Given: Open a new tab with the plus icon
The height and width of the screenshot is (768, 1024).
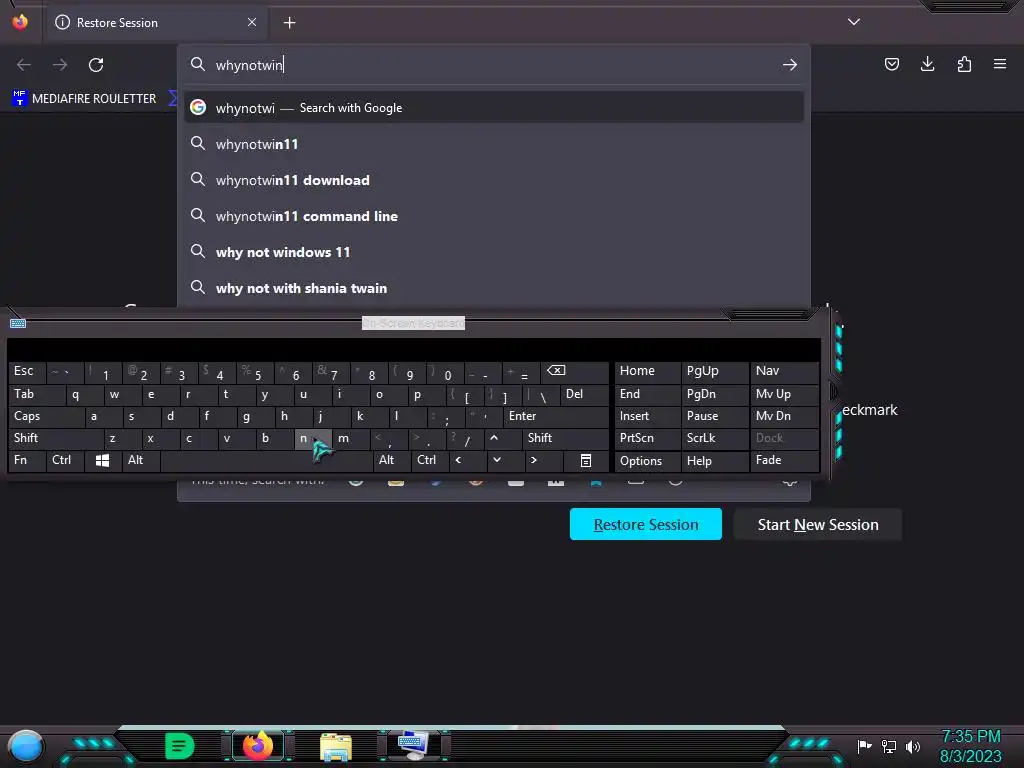Looking at the screenshot, I should click(289, 23).
